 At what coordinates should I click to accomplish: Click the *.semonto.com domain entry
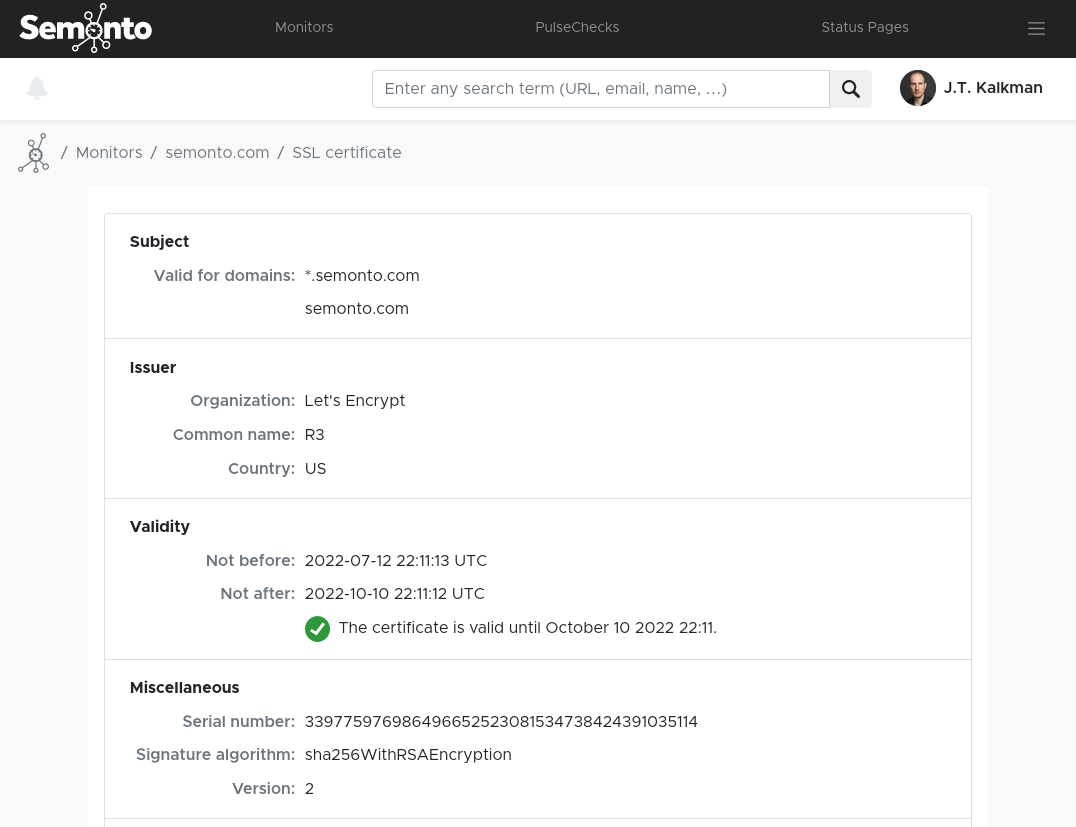tap(362, 276)
